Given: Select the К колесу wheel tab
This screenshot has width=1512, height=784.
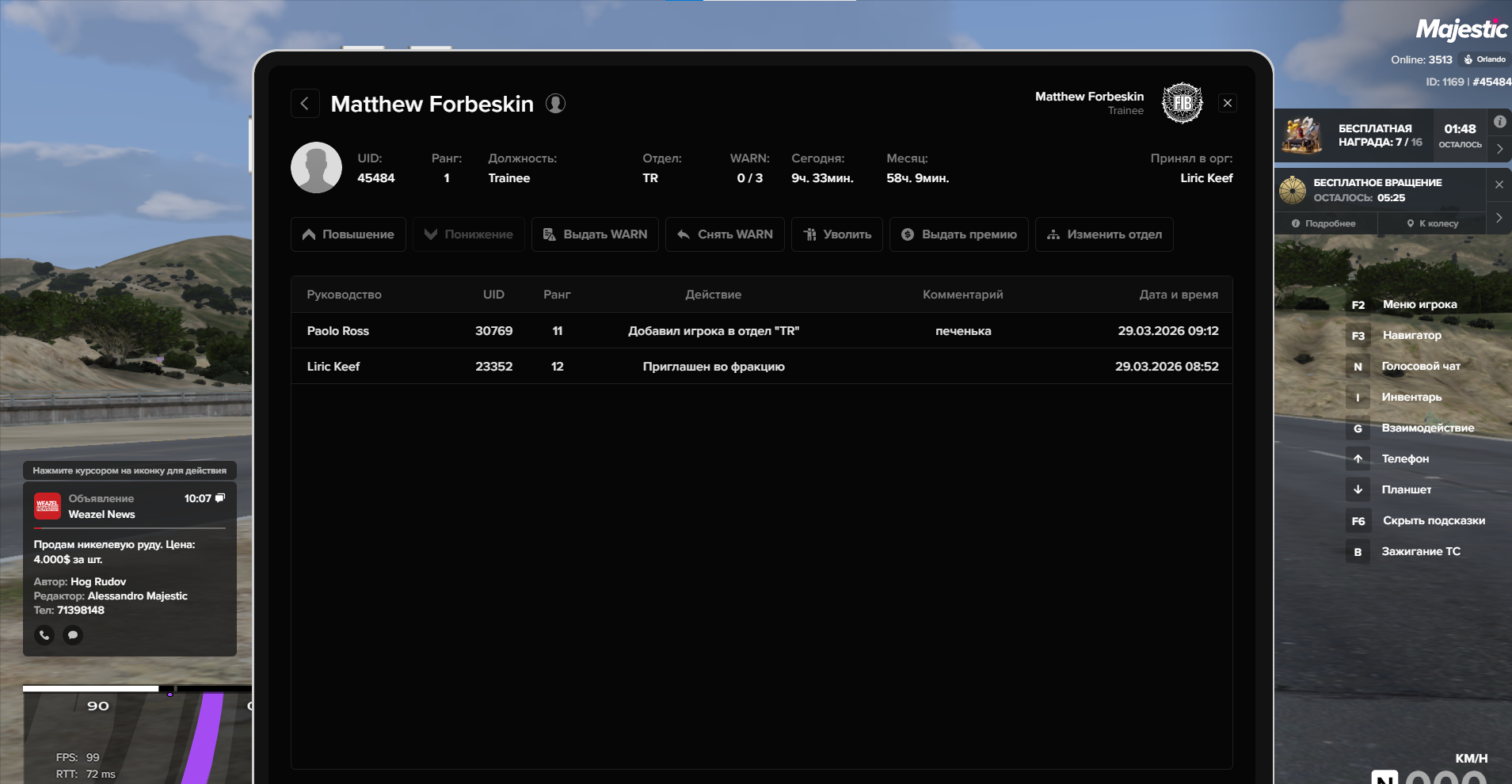Looking at the screenshot, I should [x=1433, y=224].
